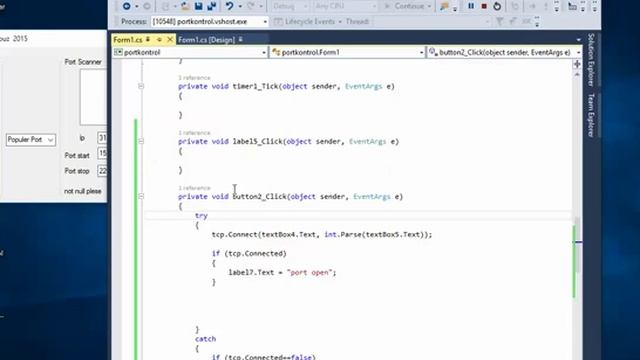The width and height of the screenshot is (640, 360).
Task: Click the tcp.Connect line of code
Action: tap(322, 235)
